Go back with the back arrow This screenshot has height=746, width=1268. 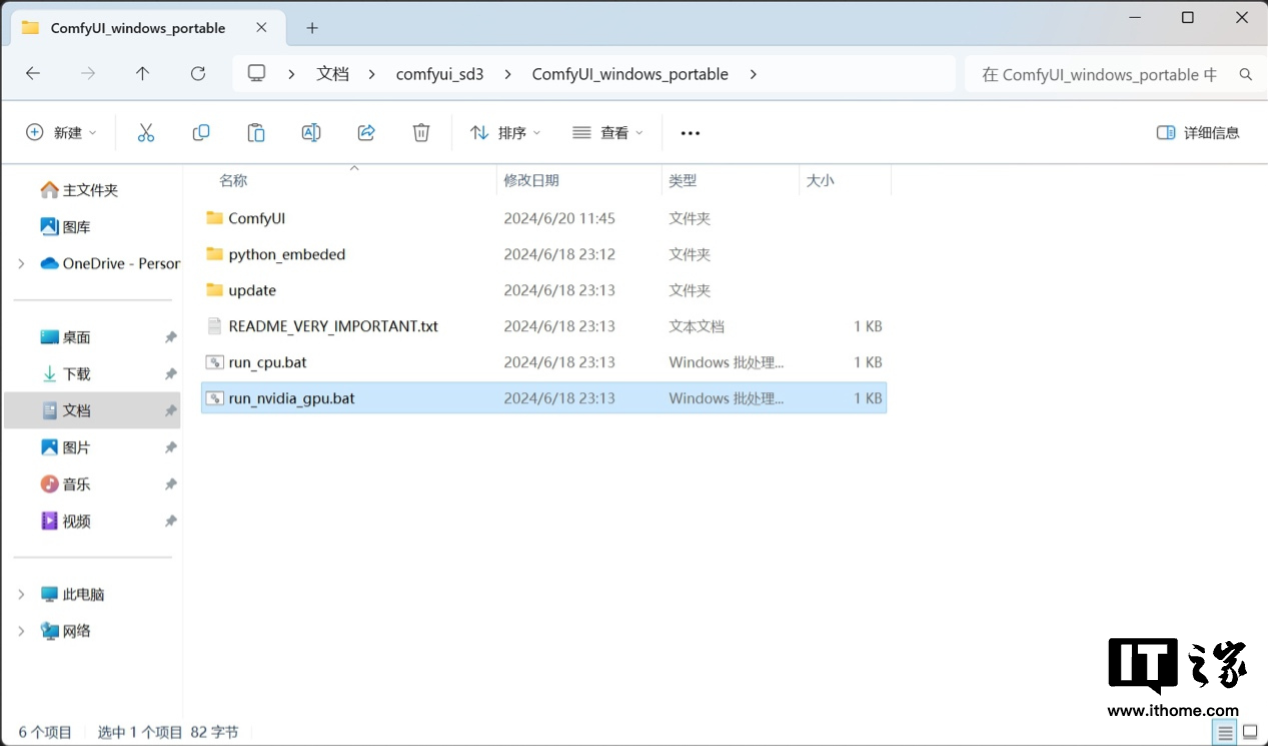coord(33,73)
